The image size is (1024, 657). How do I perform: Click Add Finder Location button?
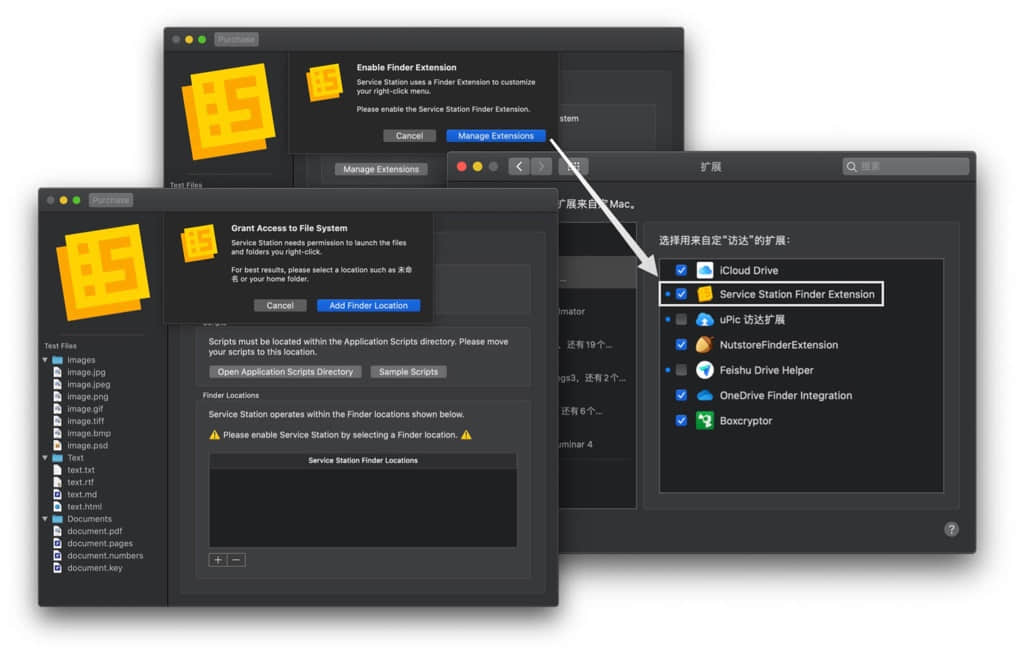coord(368,306)
